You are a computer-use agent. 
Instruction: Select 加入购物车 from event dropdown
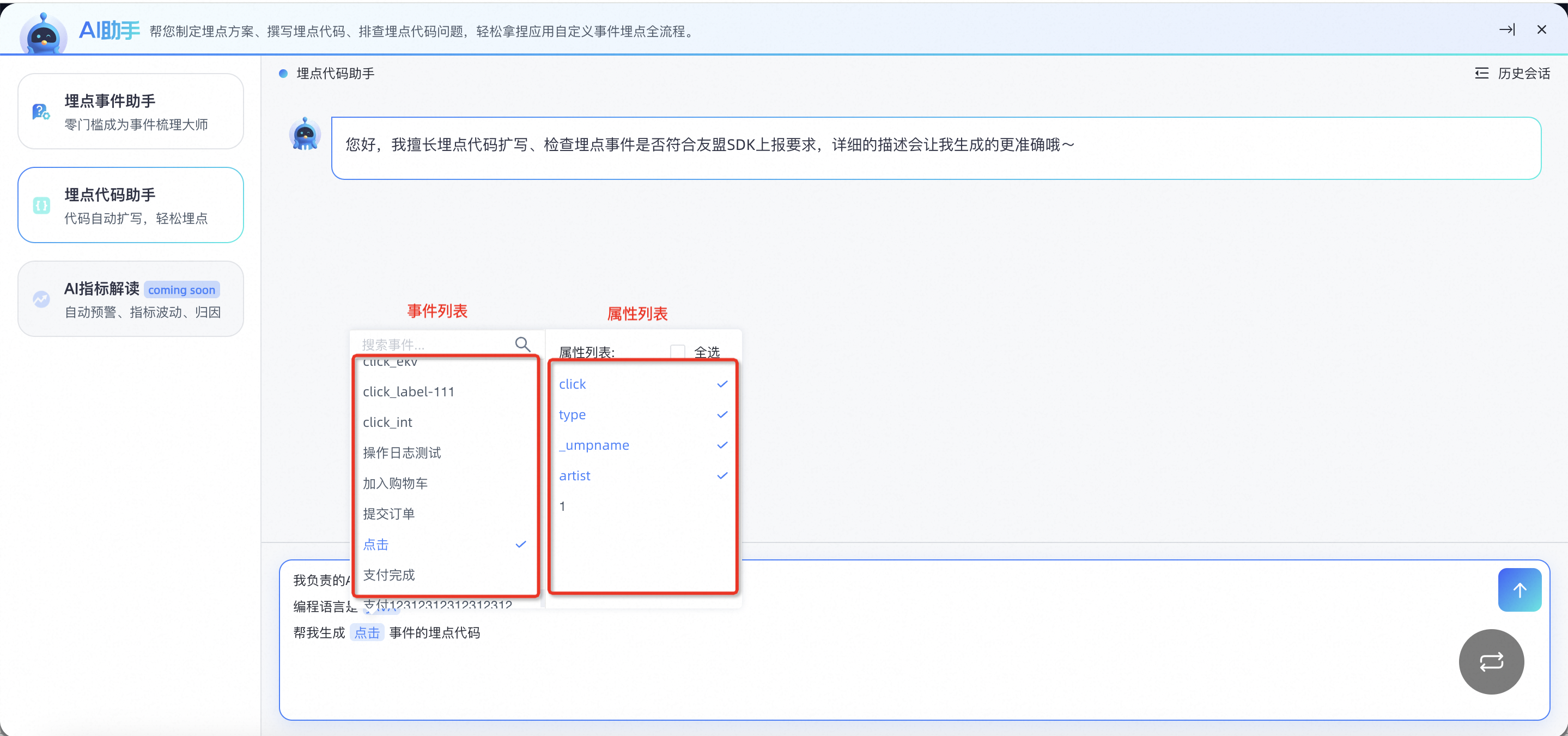point(396,483)
